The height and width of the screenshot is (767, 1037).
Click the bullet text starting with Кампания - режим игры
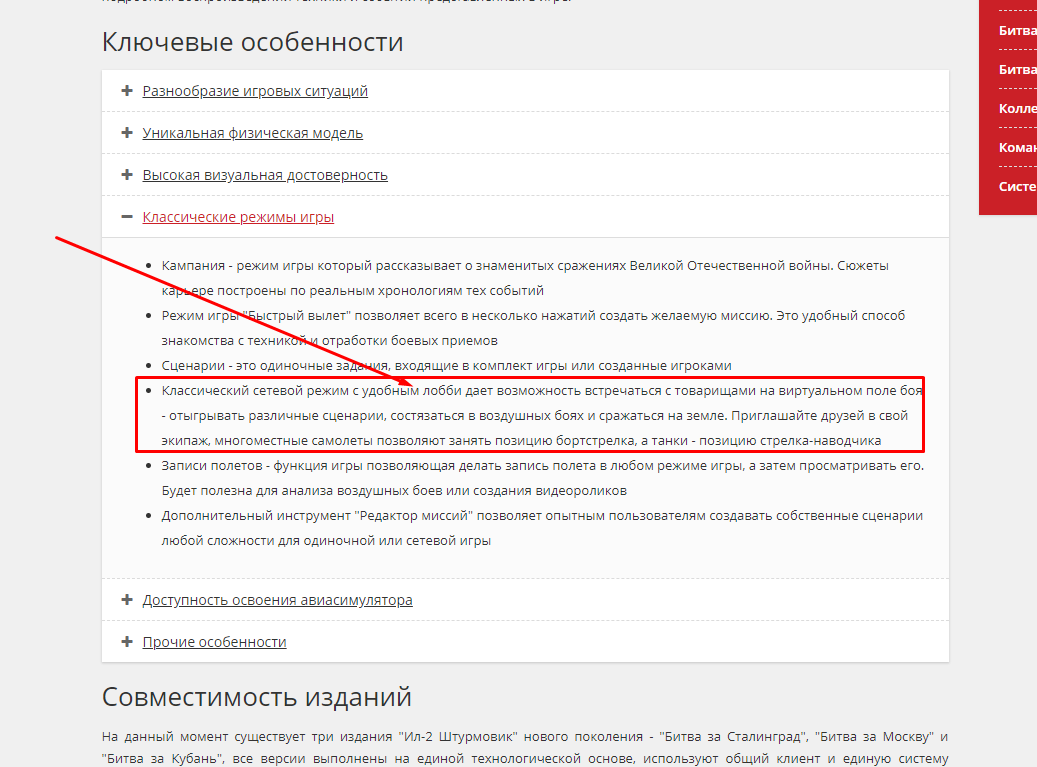click(x=525, y=278)
